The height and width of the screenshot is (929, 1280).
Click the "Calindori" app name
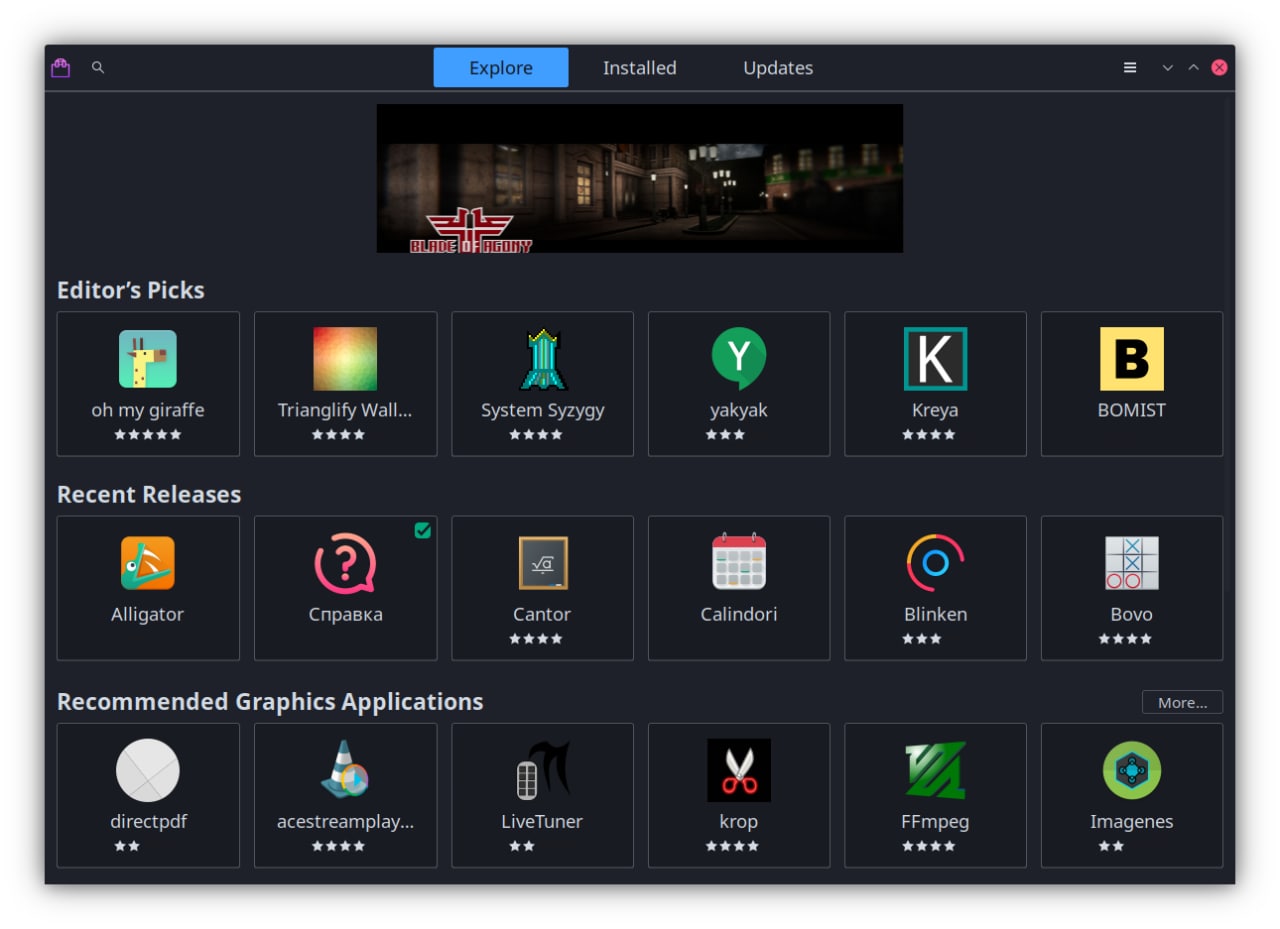(x=739, y=614)
